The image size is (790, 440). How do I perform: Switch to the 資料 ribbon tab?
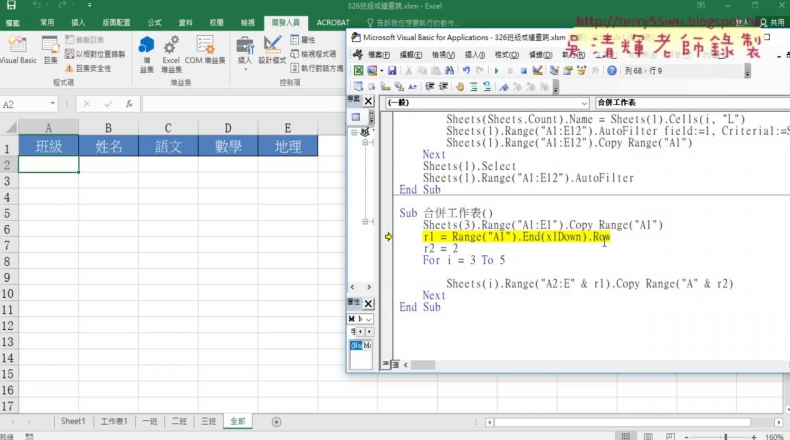(x=185, y=22)
